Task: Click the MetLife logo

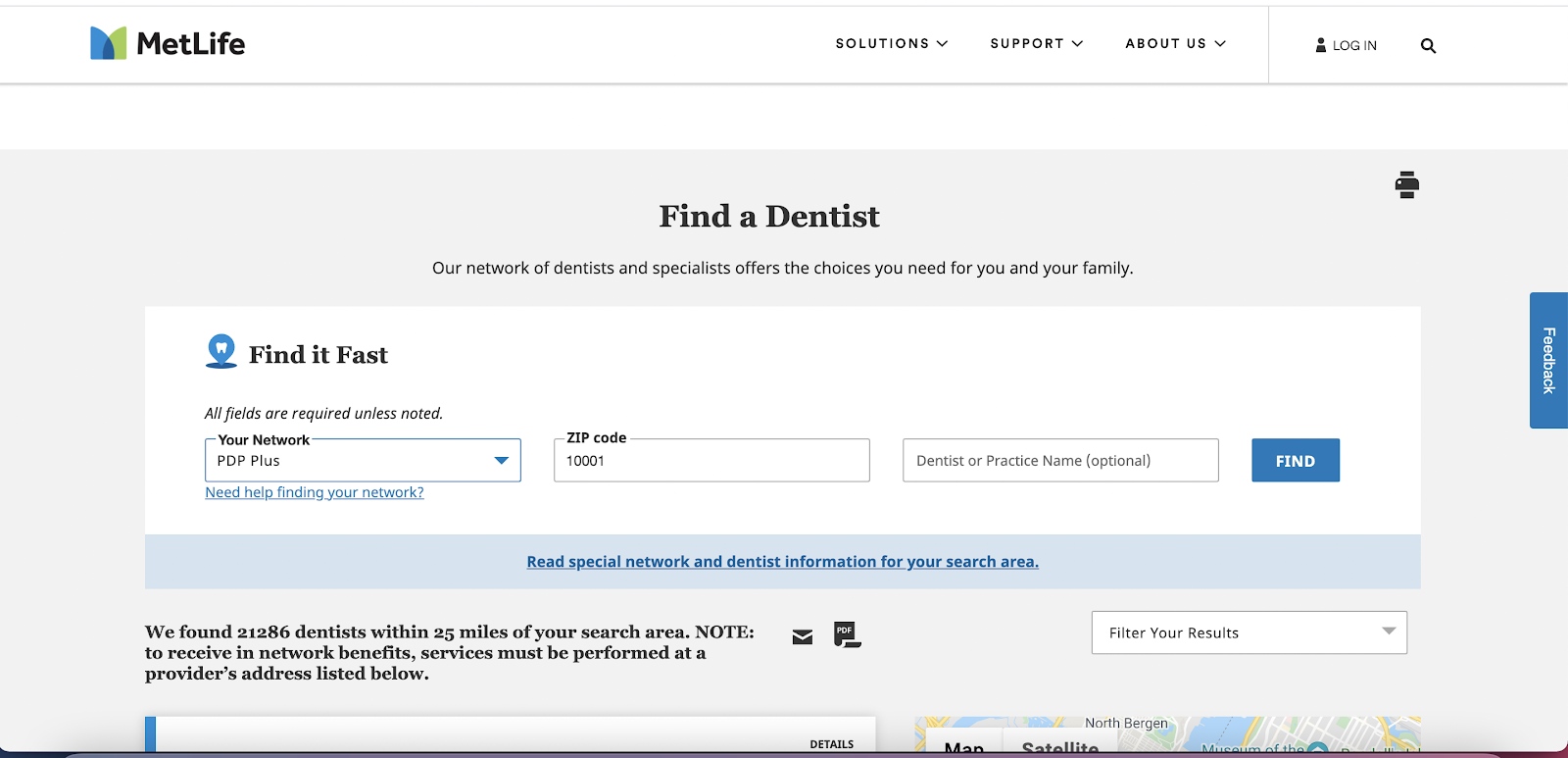Action: (x=168, y=43)
